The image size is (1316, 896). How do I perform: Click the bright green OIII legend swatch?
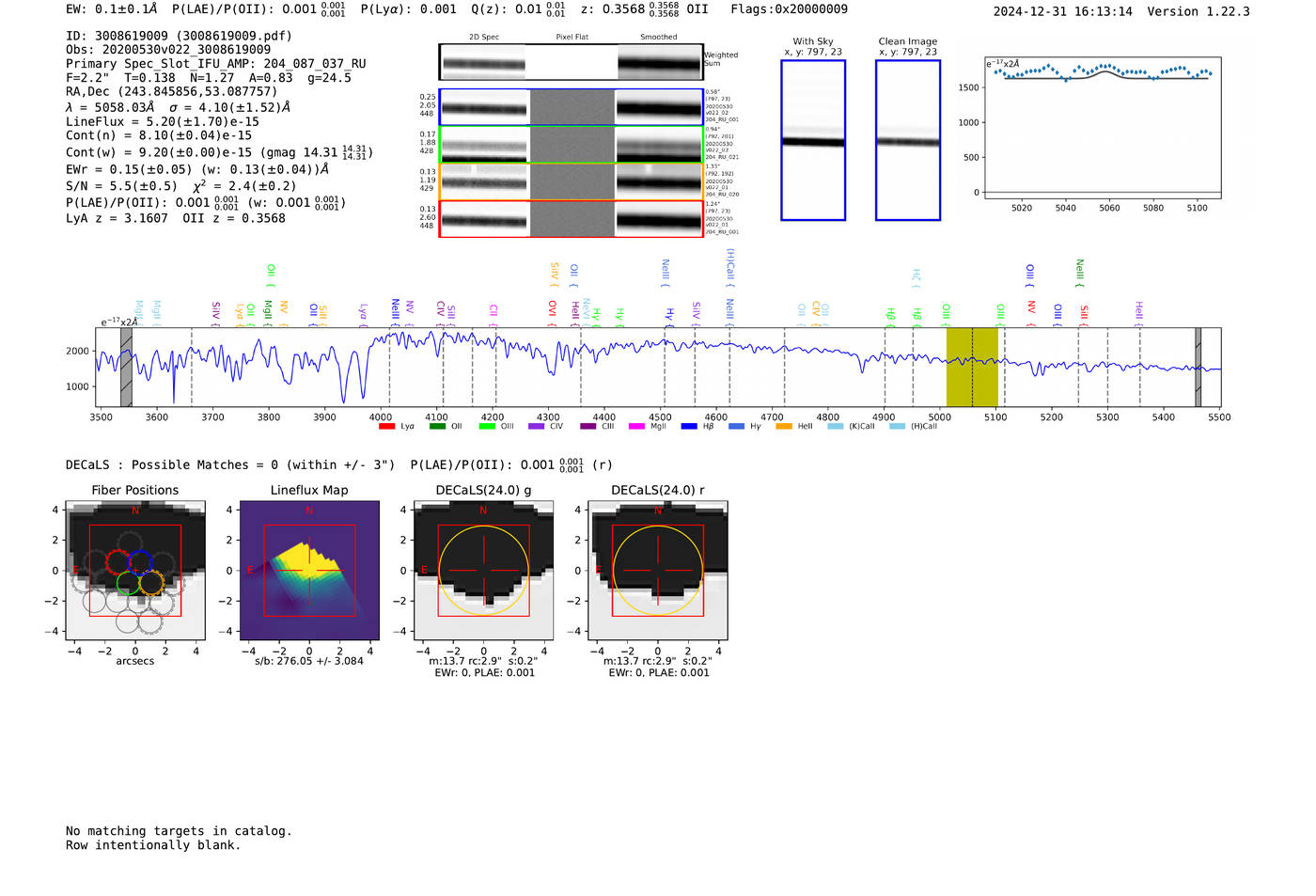point(487,427)
